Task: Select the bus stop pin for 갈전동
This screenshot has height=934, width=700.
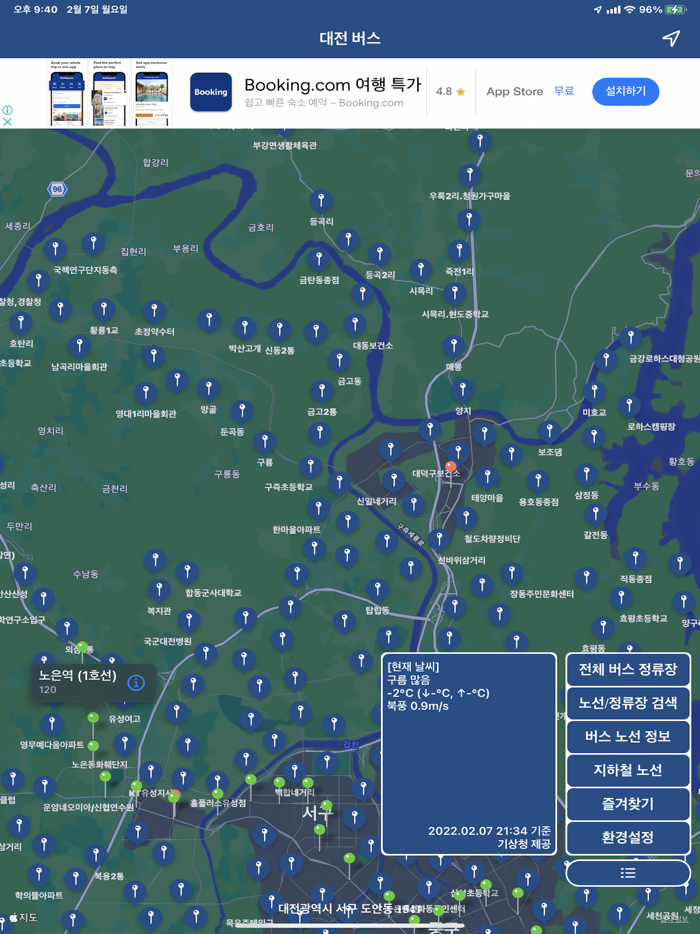Action: click(595, 515)
